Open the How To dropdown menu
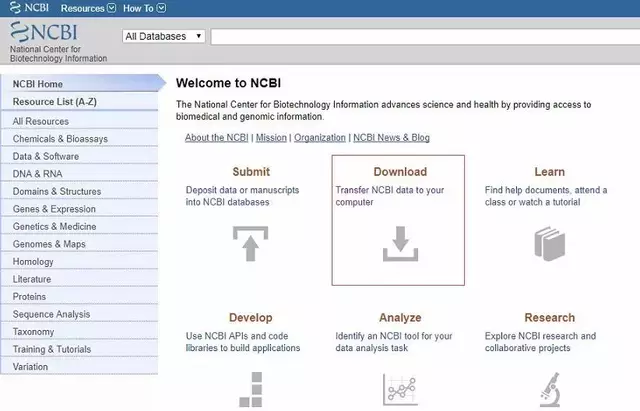640x411 pixels. (144, 8)
